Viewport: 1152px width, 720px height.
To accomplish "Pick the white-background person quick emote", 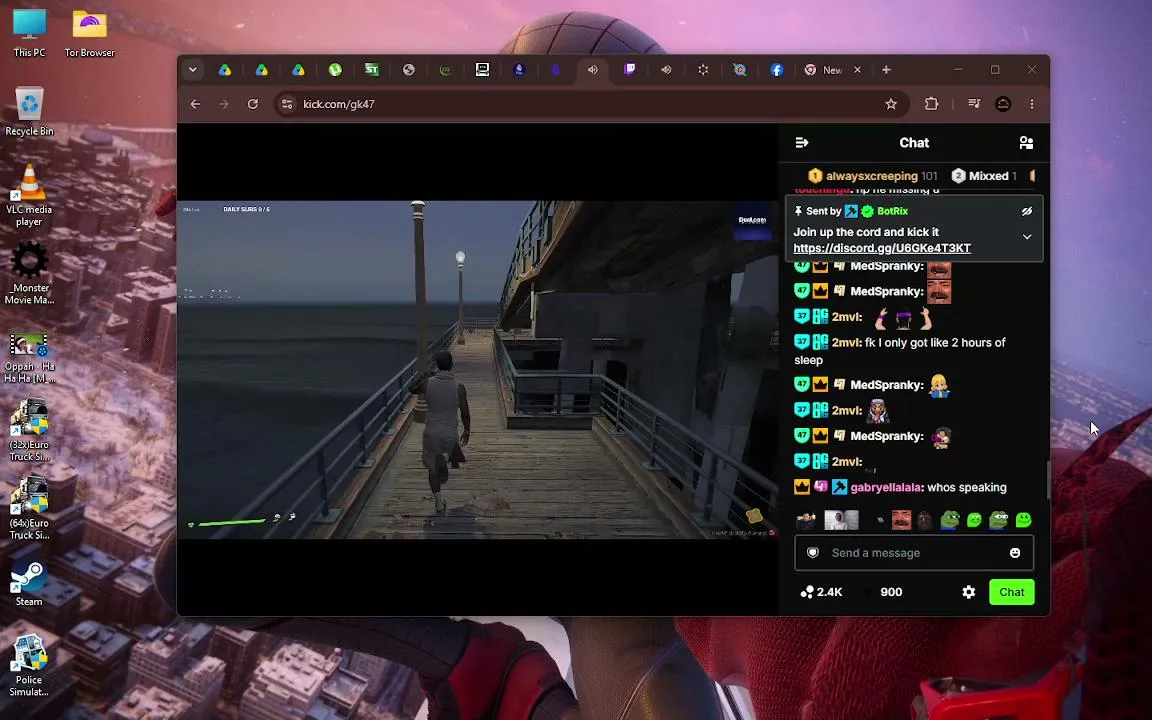I will 841,520.
